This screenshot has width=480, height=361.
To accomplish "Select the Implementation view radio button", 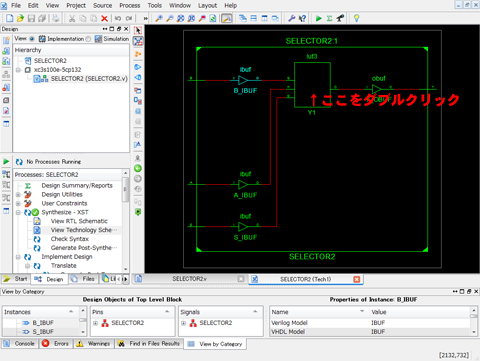I will (x=32, y=39).
